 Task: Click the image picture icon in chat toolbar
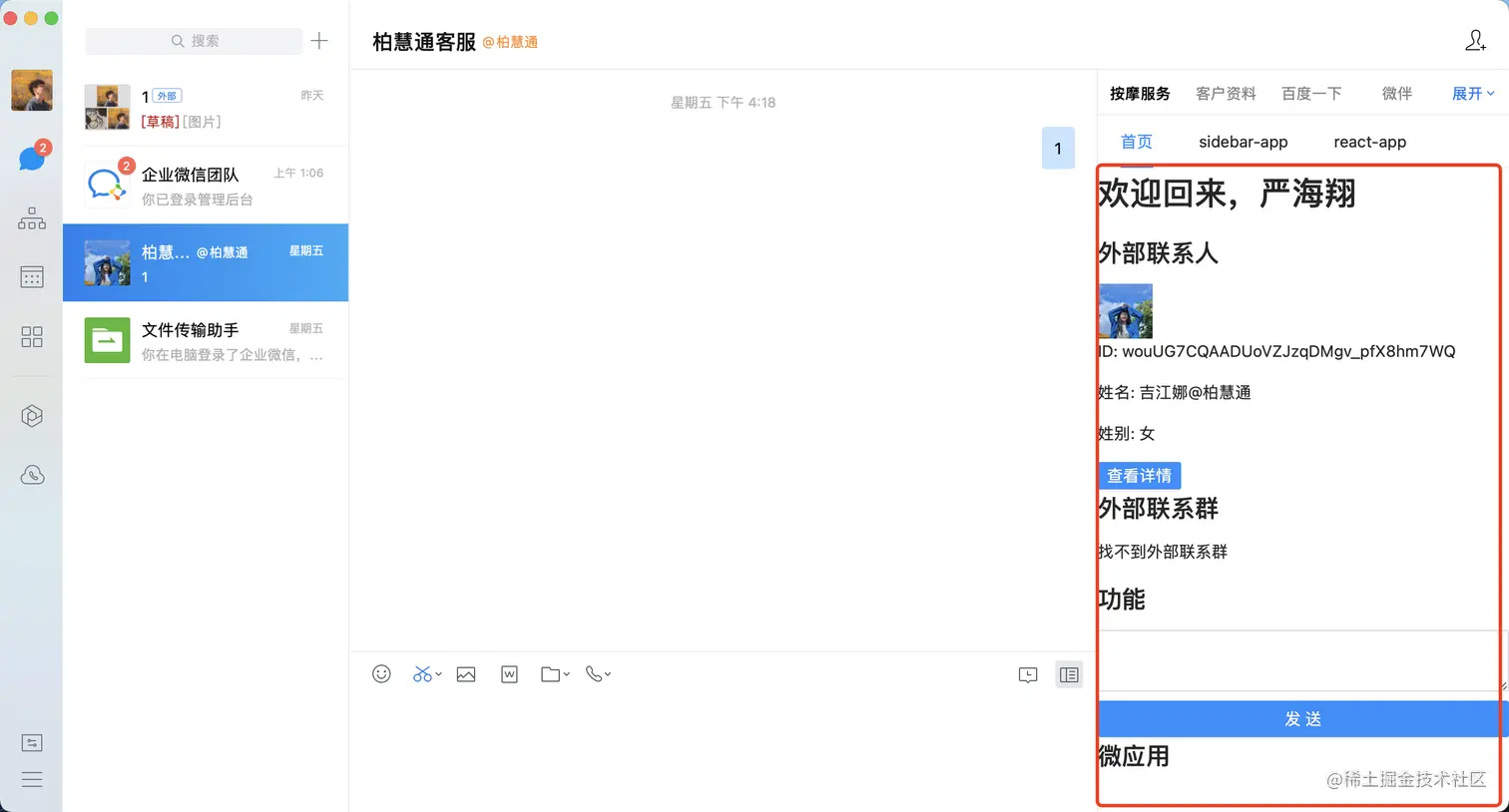[x=466, y=674]
